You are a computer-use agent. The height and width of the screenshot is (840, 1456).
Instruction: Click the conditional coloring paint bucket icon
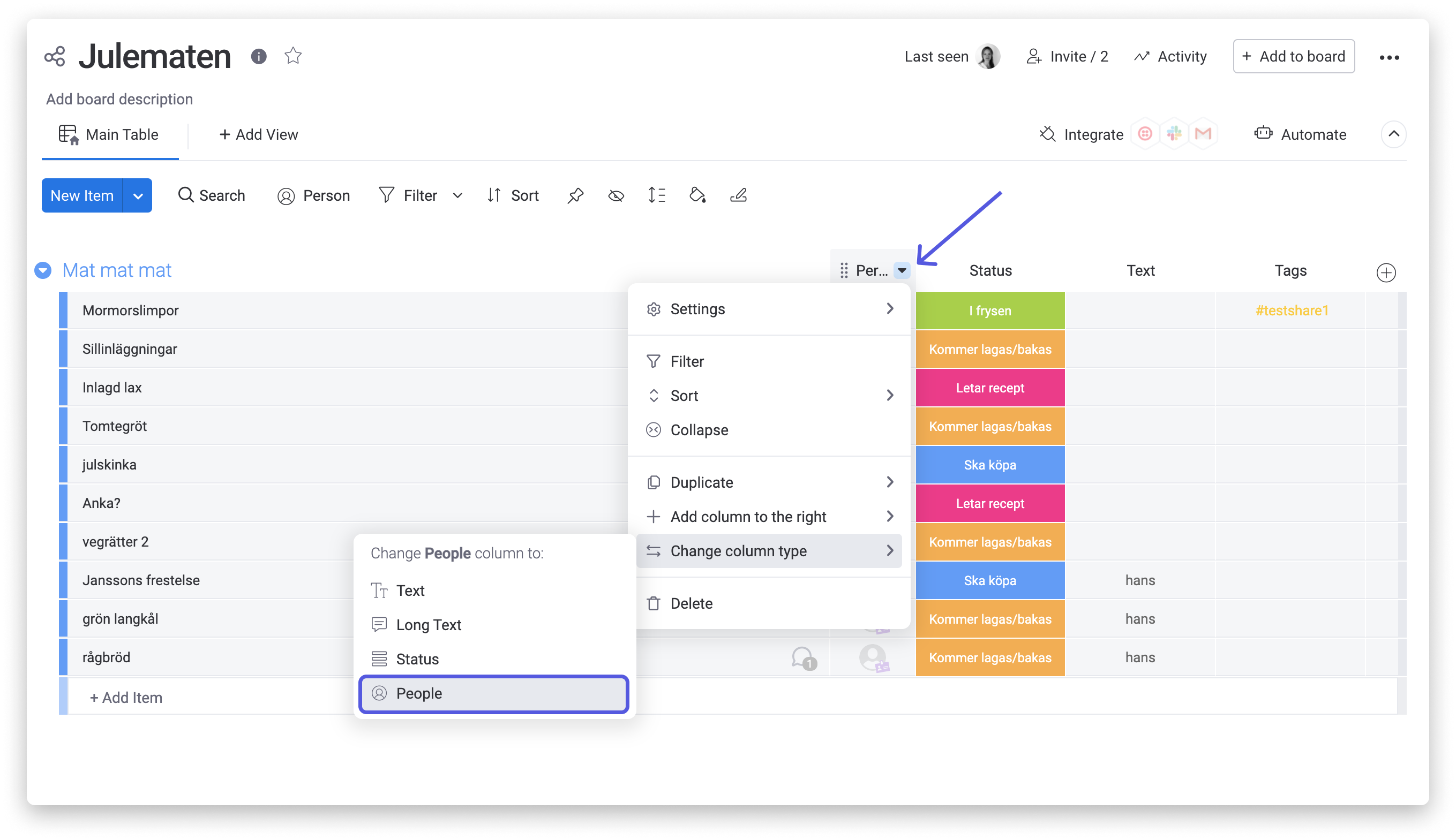(697, 195)
